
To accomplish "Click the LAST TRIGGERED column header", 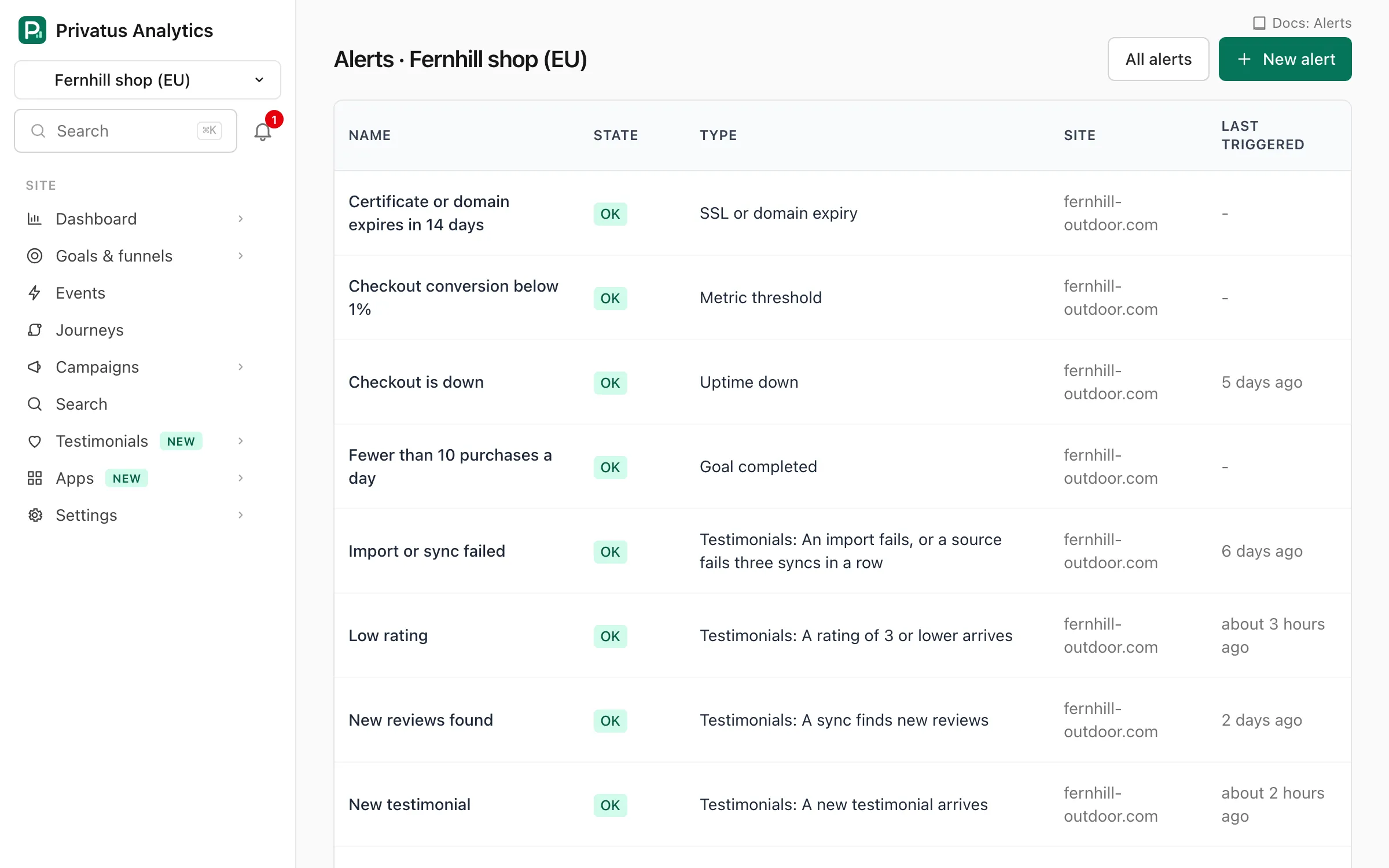I will (x=1263, y=135).
